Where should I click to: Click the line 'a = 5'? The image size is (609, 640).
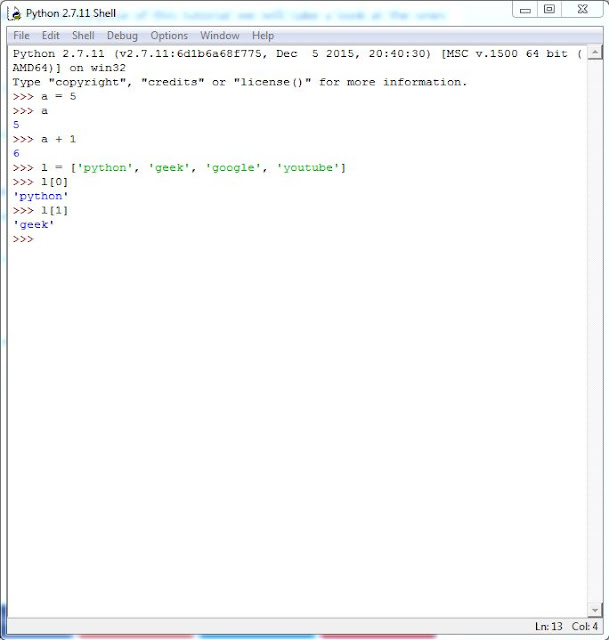pos(59,97)
